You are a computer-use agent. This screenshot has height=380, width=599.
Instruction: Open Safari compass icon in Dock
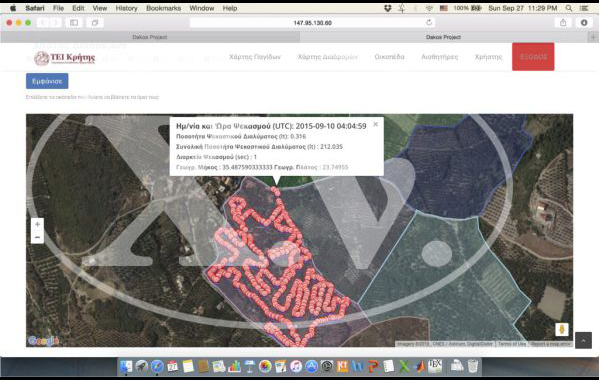point(157,366)
